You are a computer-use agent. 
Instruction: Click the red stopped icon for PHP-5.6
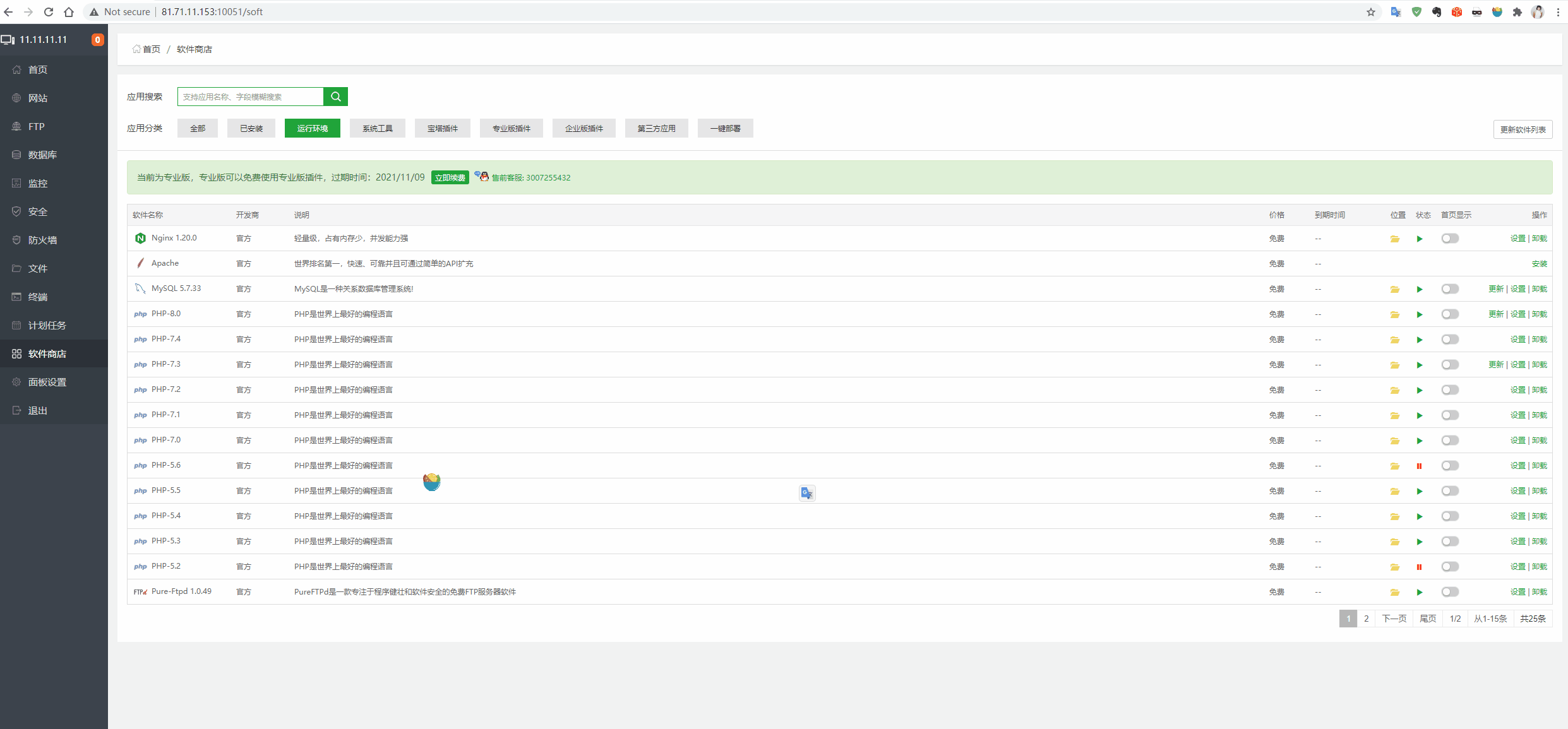[x=1419, y=466]
